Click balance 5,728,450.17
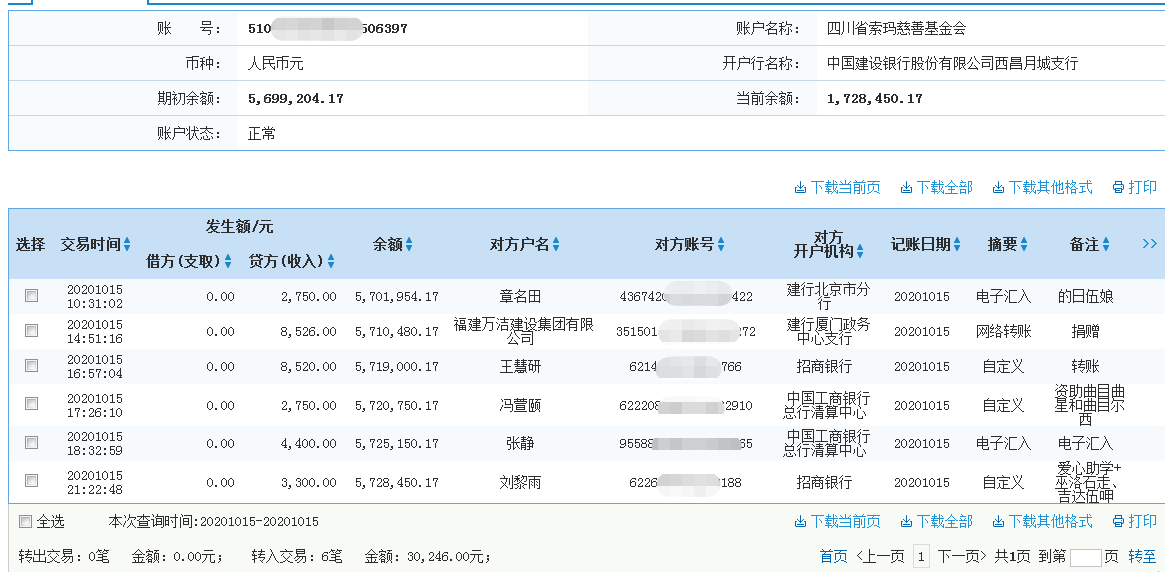The image size is (1165, 572). coord(395,483)
